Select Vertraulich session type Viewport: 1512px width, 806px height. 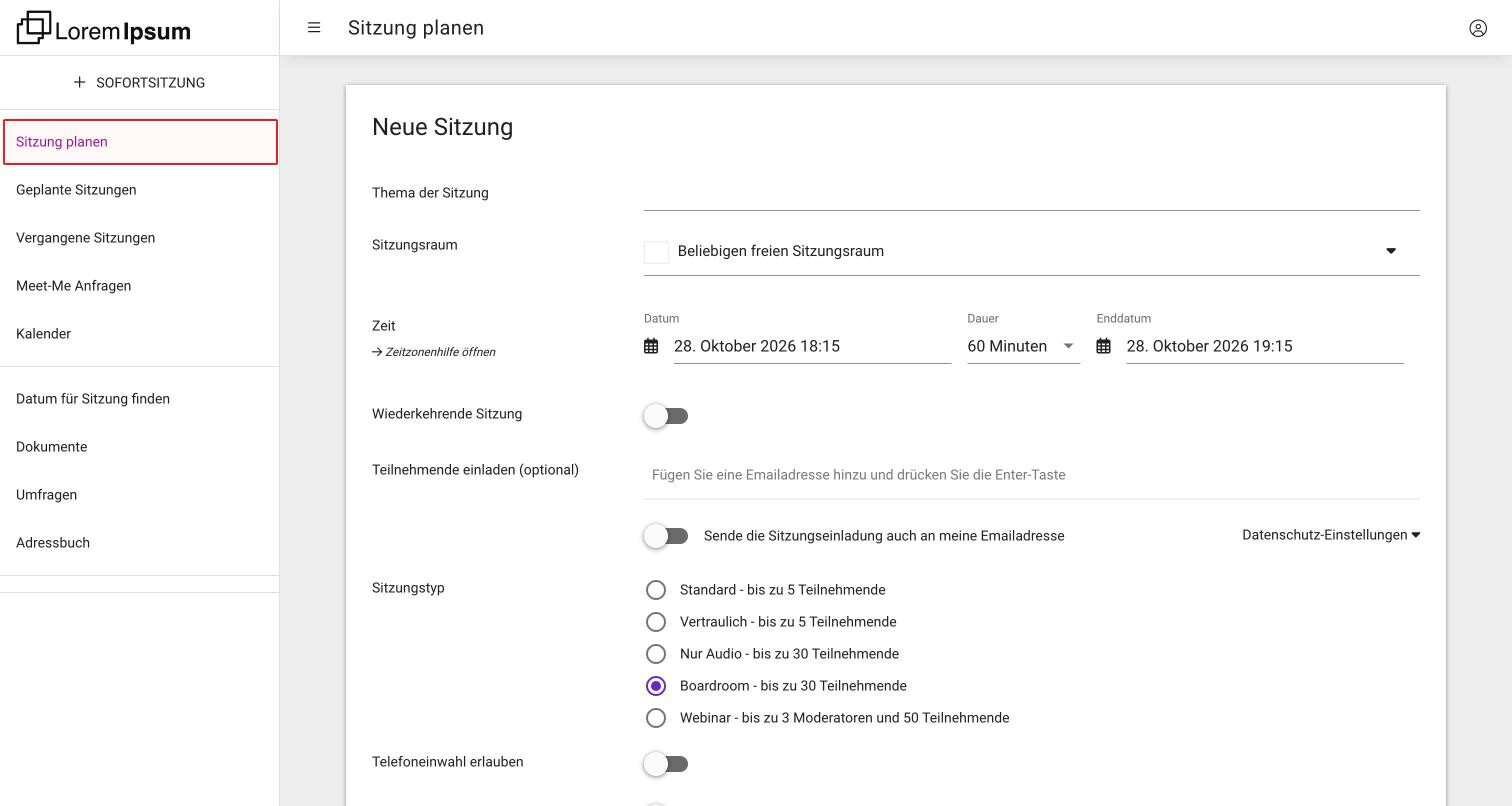click(x=656, y=622)
